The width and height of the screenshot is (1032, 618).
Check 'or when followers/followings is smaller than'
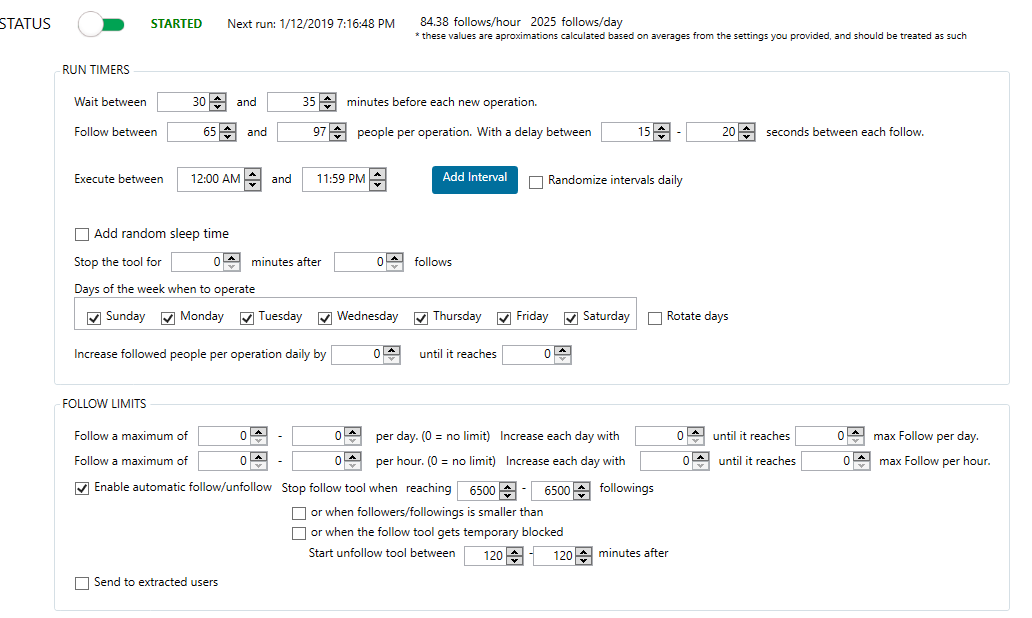[x=299, y=513]
